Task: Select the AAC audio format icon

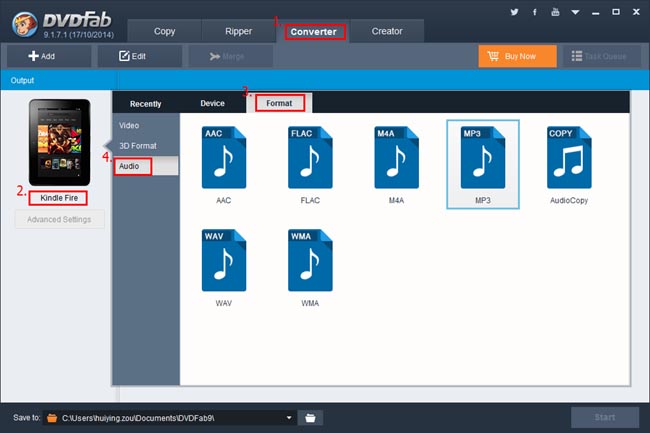Action: click(224, 157)
